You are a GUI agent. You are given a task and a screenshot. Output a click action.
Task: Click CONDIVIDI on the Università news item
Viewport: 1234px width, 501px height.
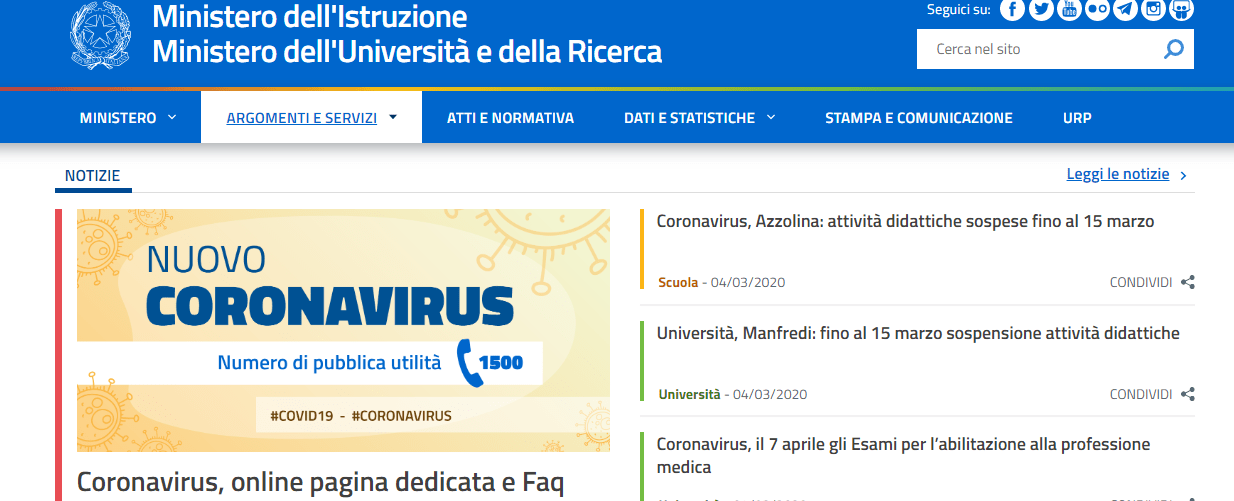pyautogui.click(x=1140, y=394)
